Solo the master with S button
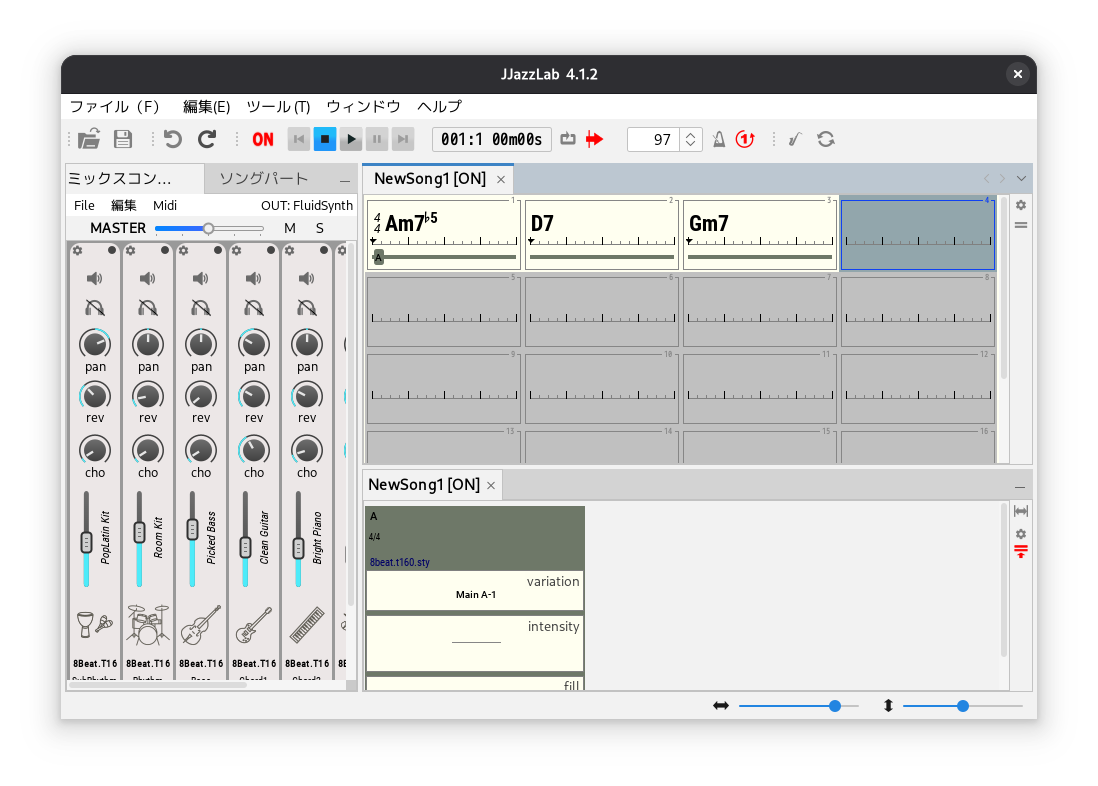The height and width of the screenshot is (786, 1098). point(320,228)
